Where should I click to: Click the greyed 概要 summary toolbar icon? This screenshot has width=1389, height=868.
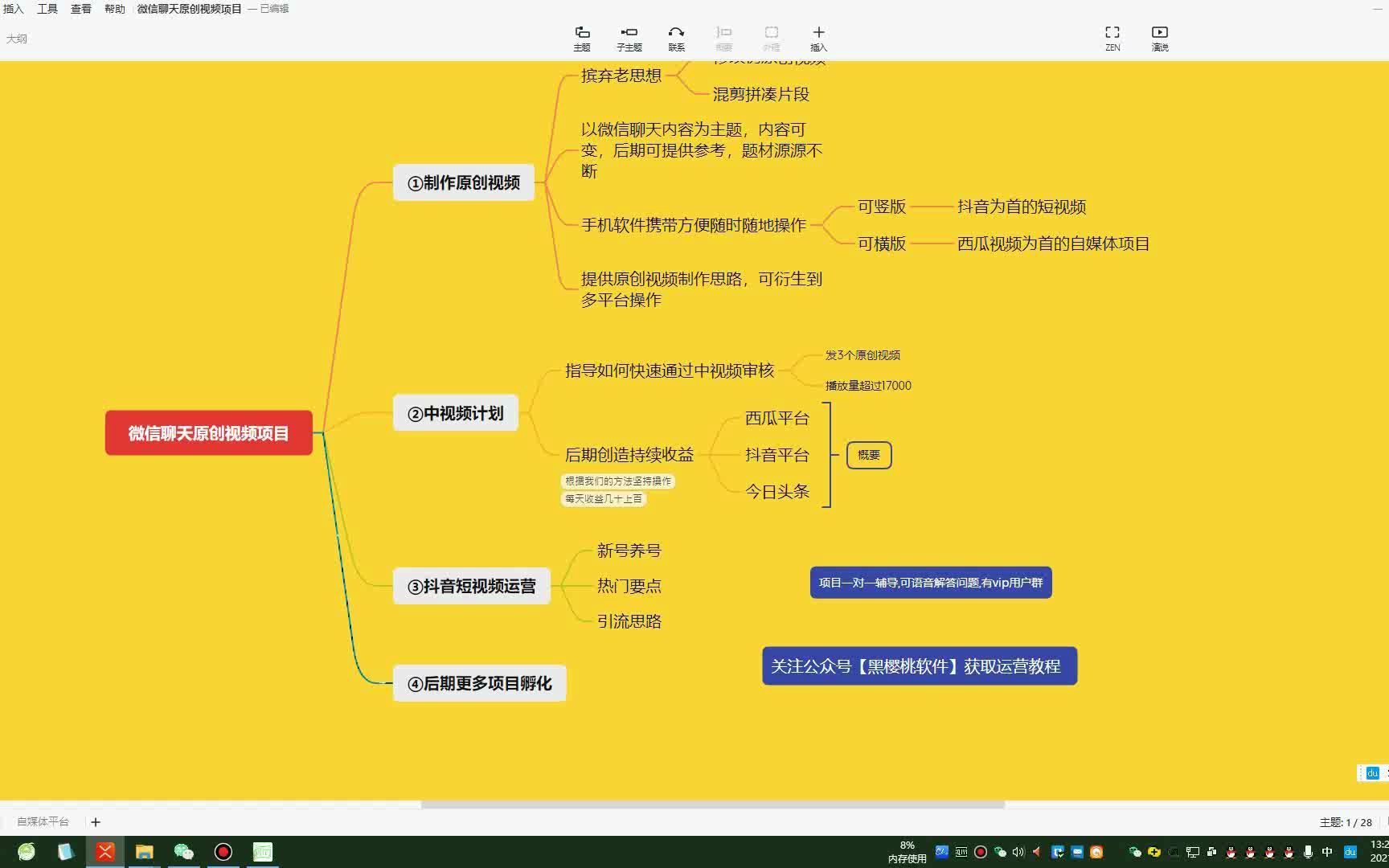click(723, 38)
